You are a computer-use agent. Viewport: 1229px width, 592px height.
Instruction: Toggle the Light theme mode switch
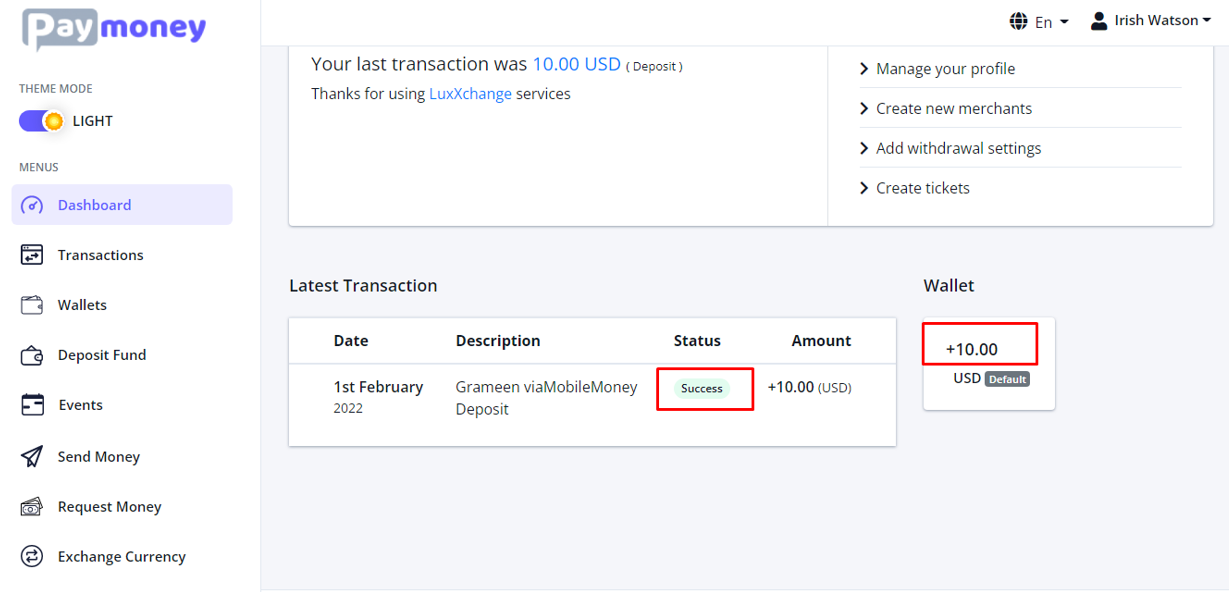click(41, 121)
